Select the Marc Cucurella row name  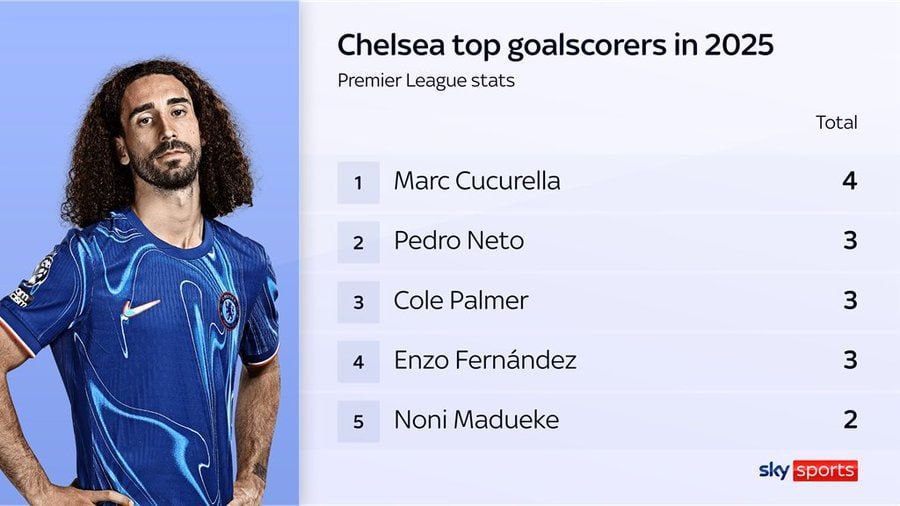click(477, 181)
